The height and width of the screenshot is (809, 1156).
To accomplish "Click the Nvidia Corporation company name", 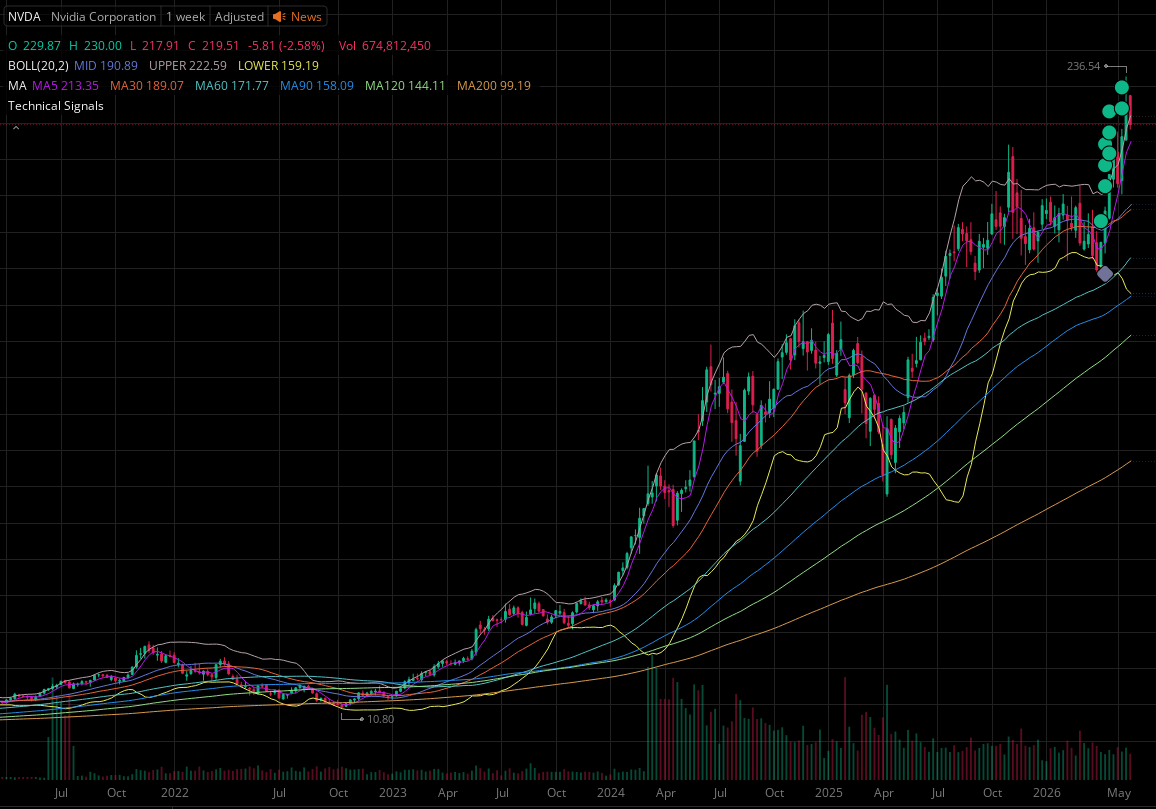I will 103,16.
